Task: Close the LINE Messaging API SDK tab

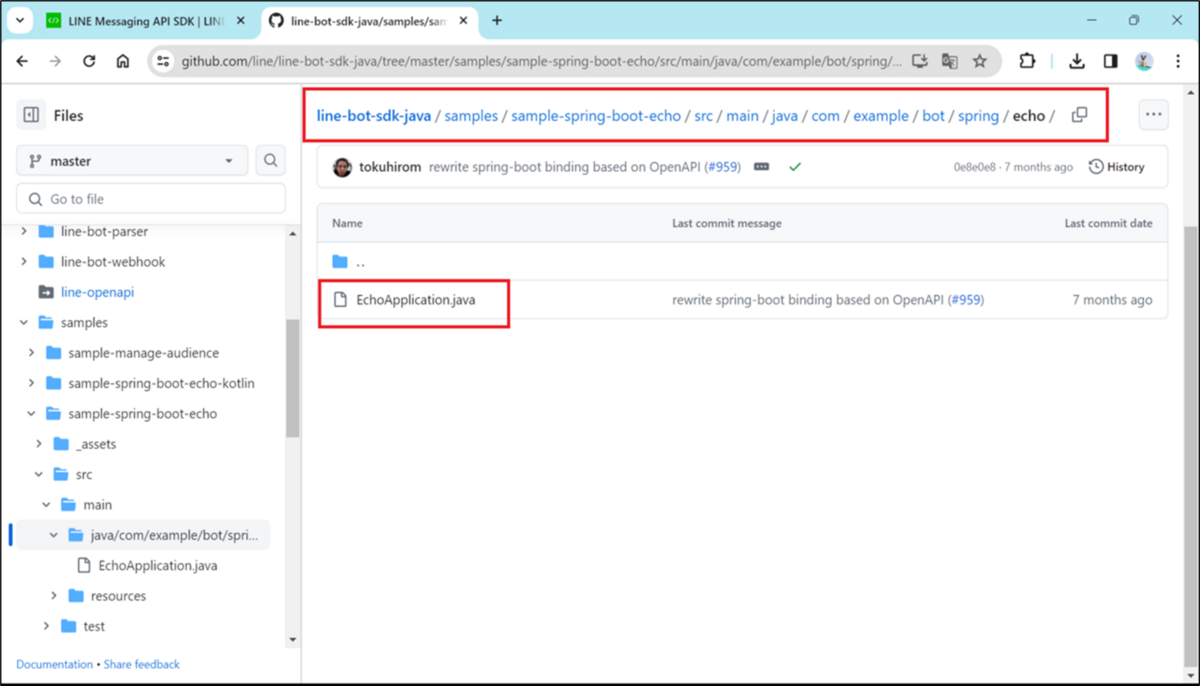Action: click(241, 20)
